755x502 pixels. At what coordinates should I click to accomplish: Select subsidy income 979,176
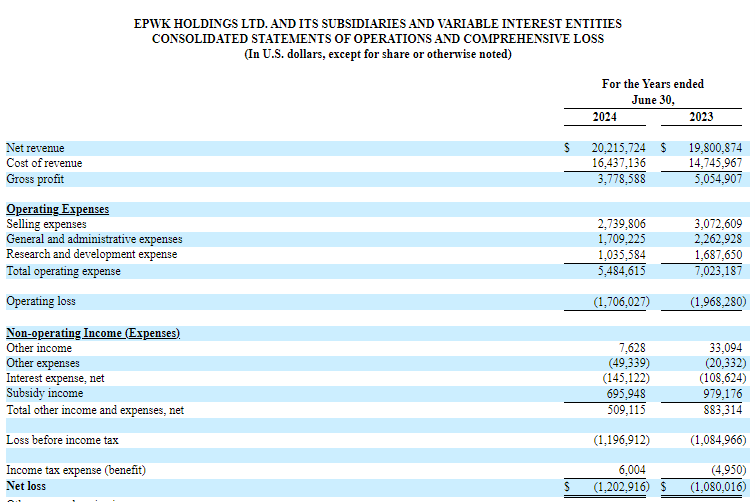point(723,394)
